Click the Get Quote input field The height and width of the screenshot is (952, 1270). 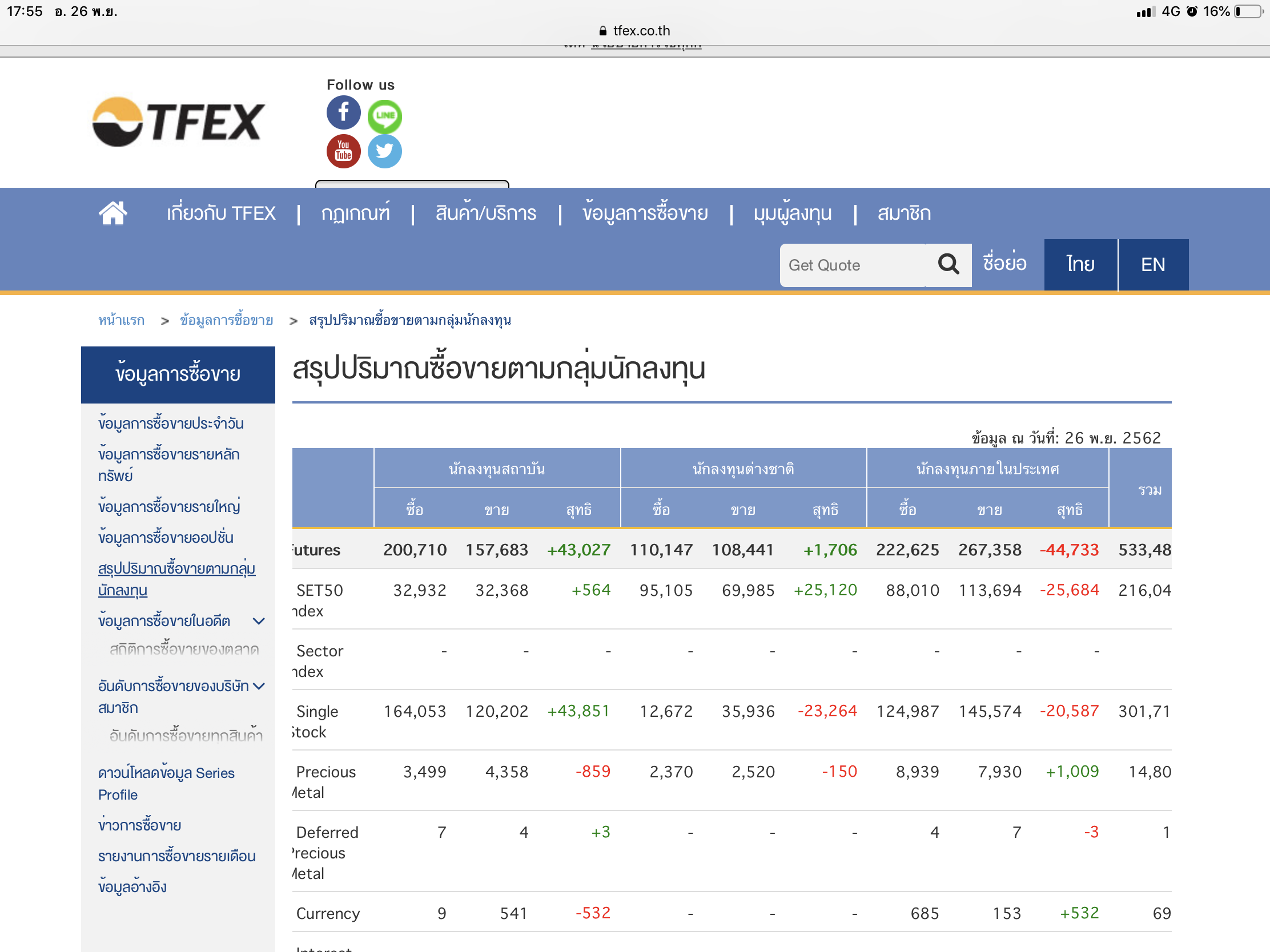[851, 265]
